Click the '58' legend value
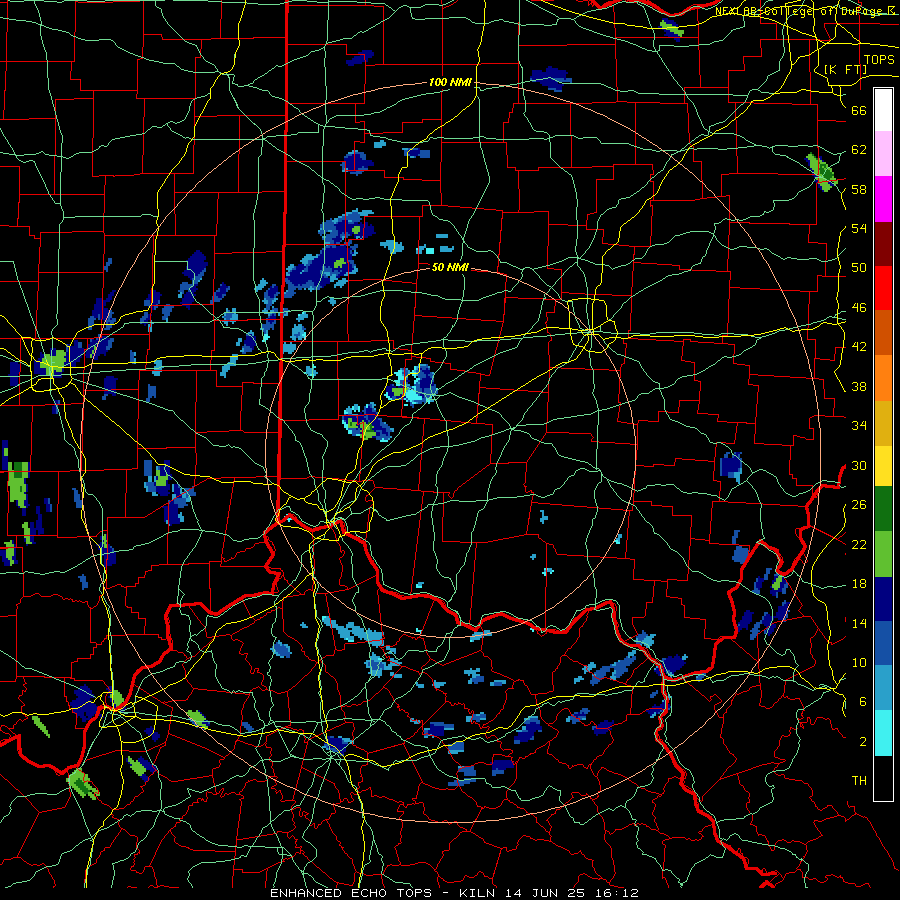 (x=859, y=190)
